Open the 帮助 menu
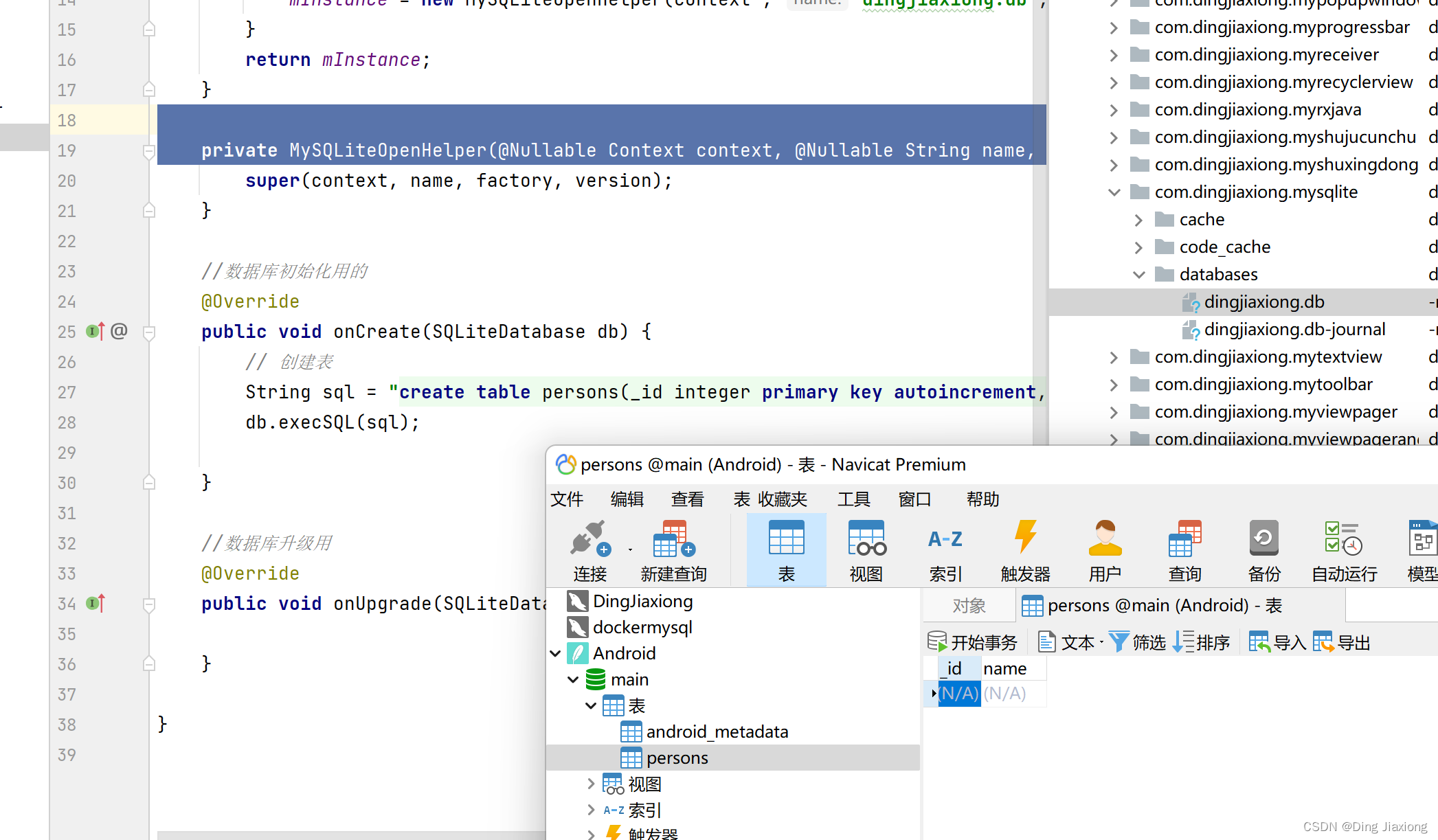The width and height of the screenshot is (1438, 840). coord(983,499)
